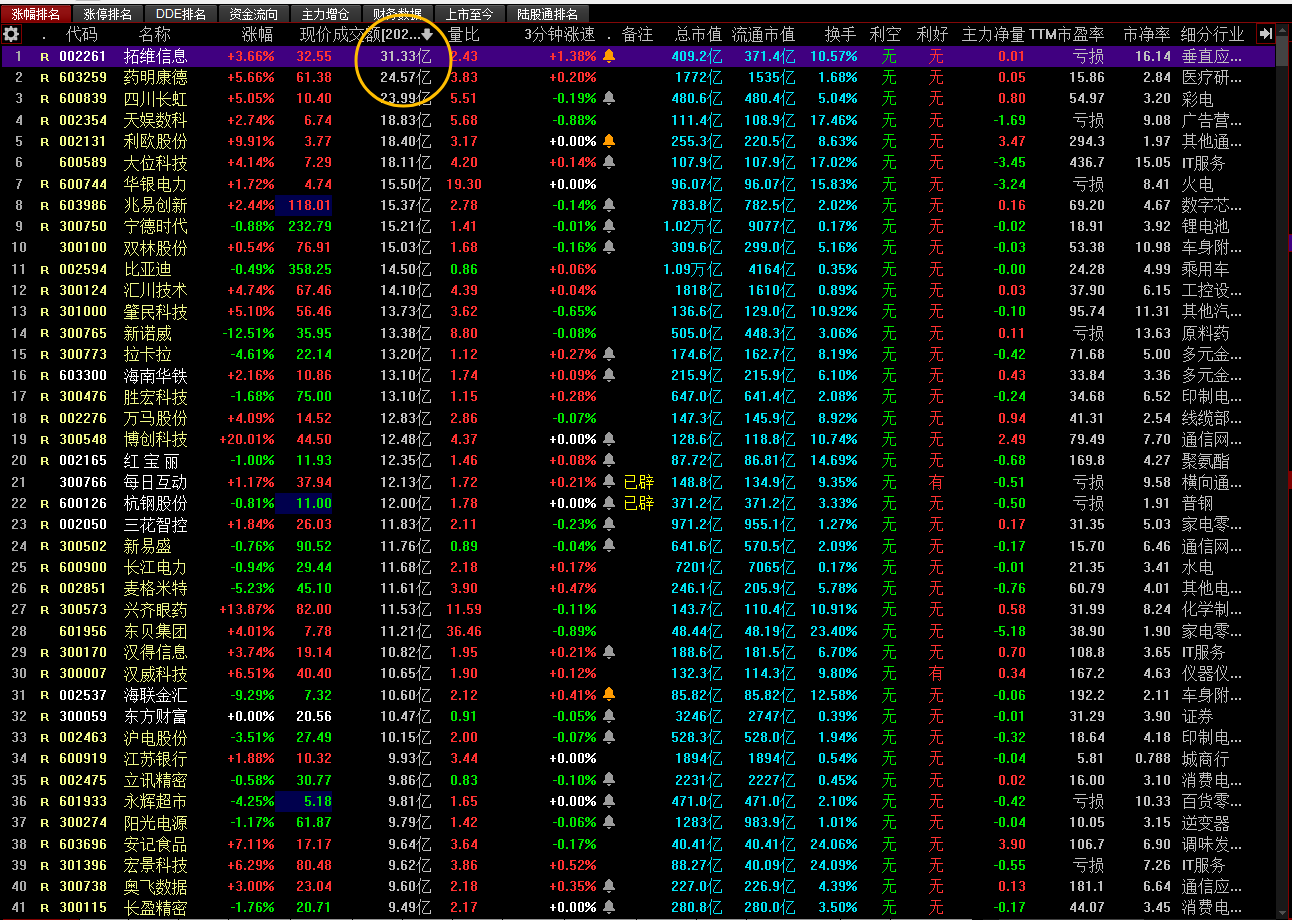Click the 已辟 note for 每日互动
The image size is (1292, 920).
[x=638, y=482]
